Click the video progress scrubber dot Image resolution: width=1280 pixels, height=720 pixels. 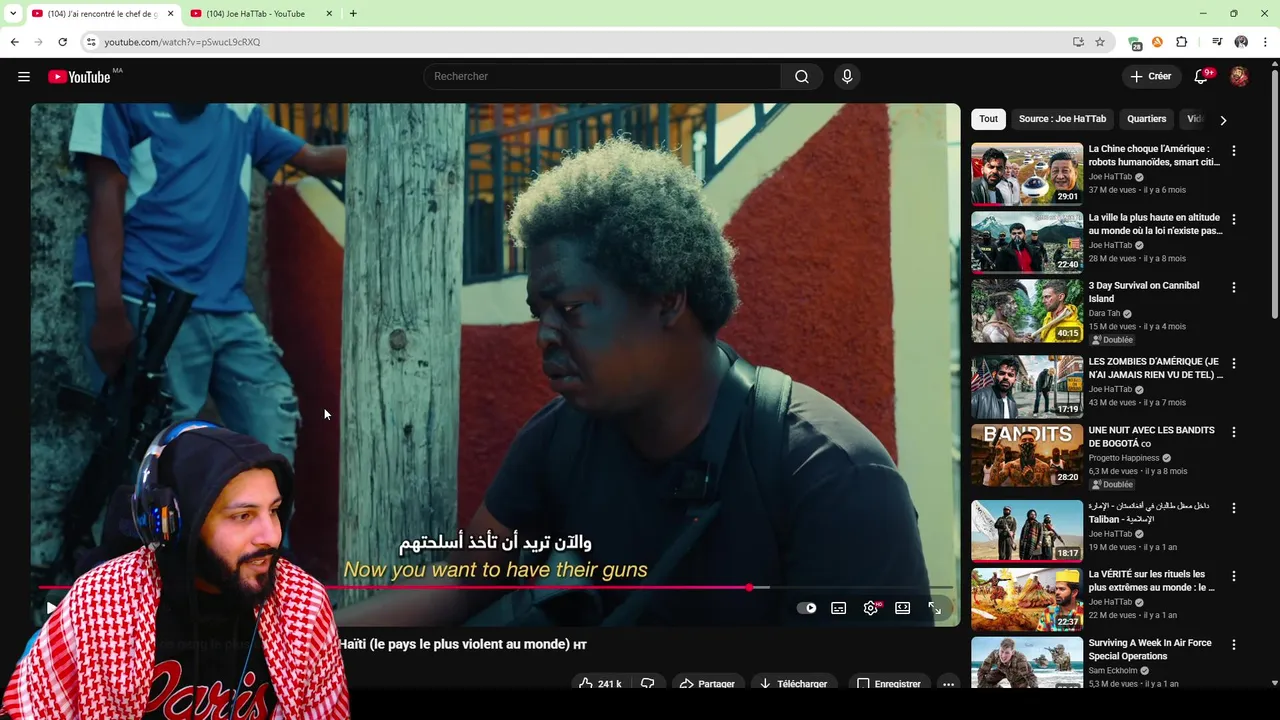pos(749,587)
